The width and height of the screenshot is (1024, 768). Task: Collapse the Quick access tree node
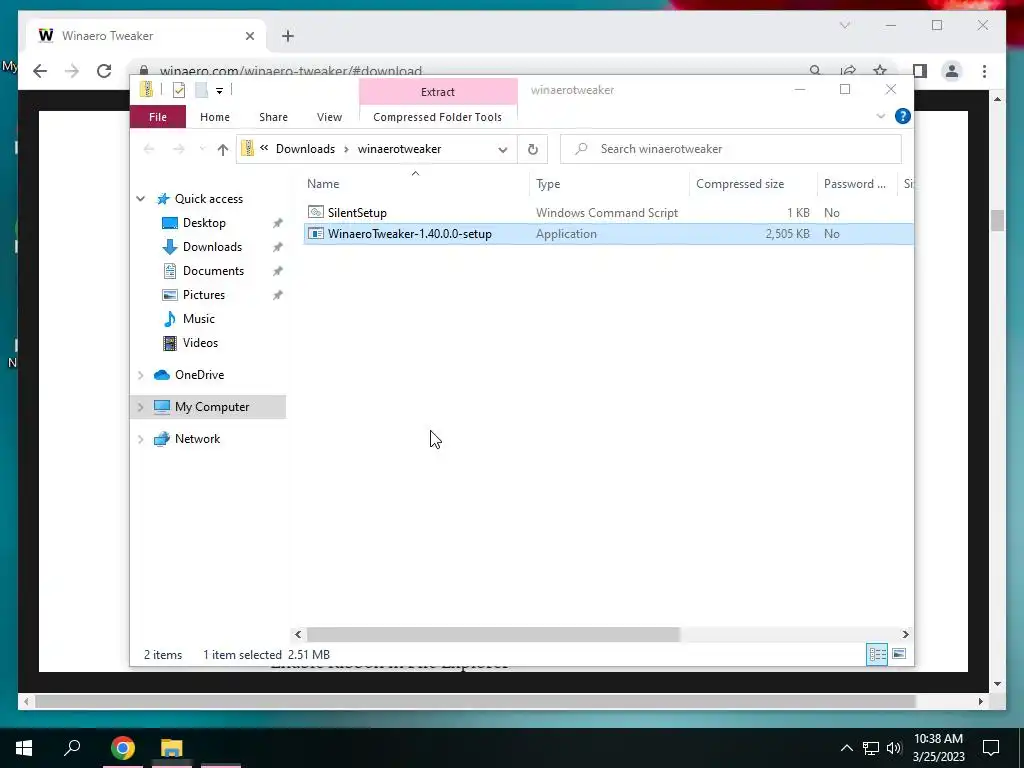coord(140,199)
